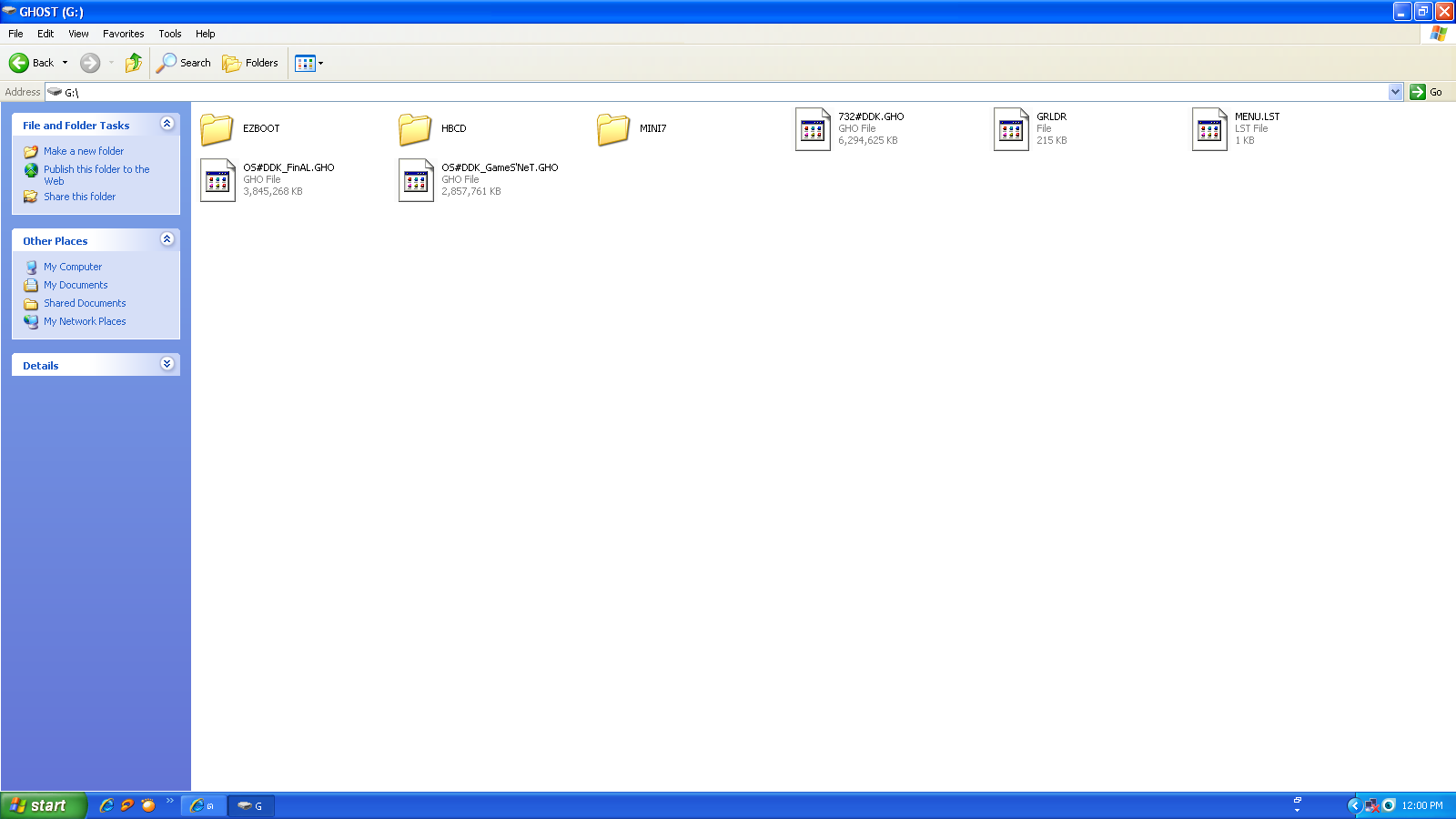Open the Tools menu
Image resolution: width=1456 pixels, height=819 pixels.
click(169, 34)
